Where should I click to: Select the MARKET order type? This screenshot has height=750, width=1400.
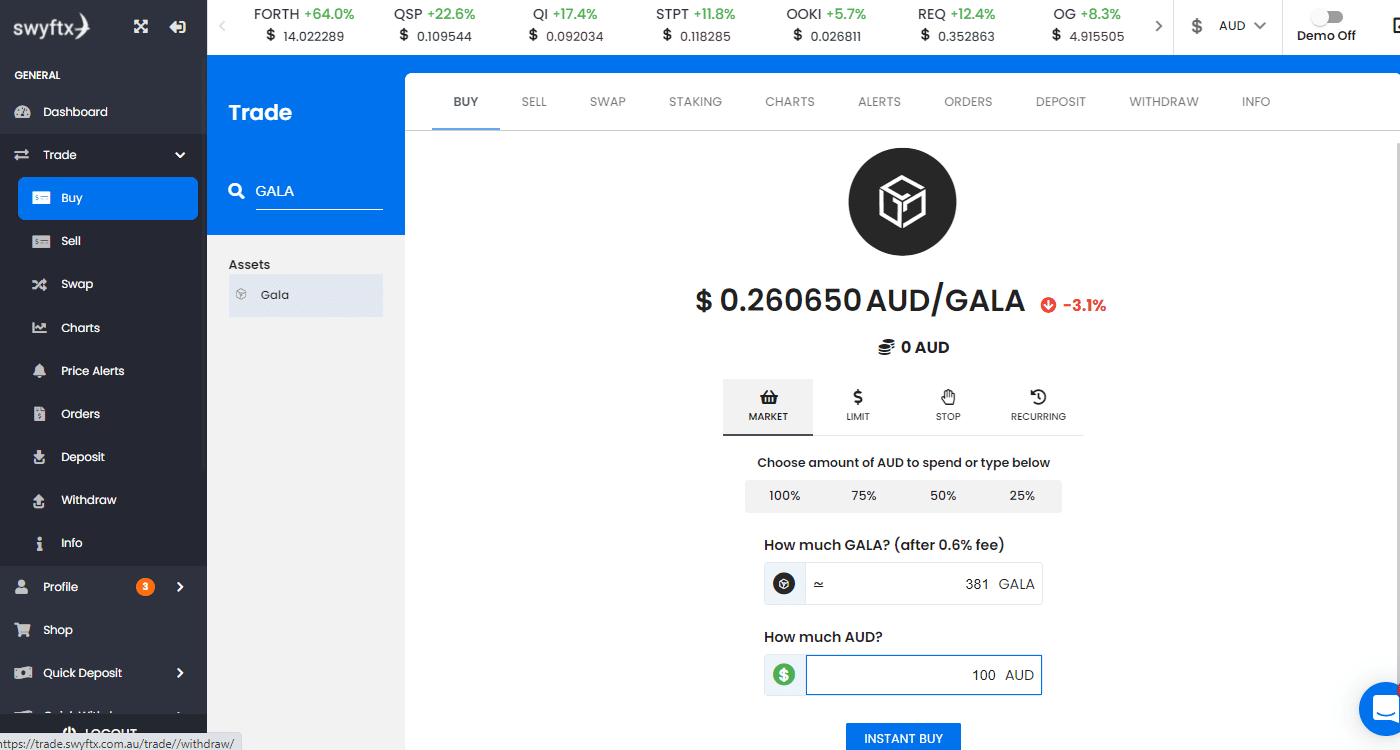pyautogui.click(x=768, y=406)
